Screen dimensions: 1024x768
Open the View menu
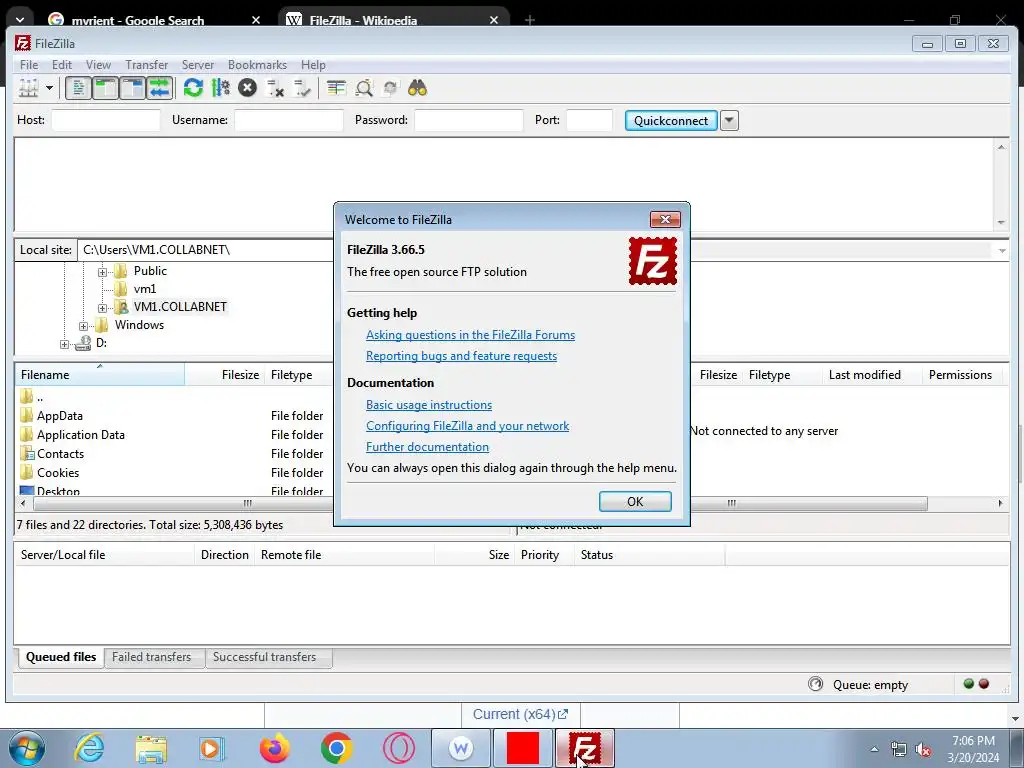pos(99,65)
